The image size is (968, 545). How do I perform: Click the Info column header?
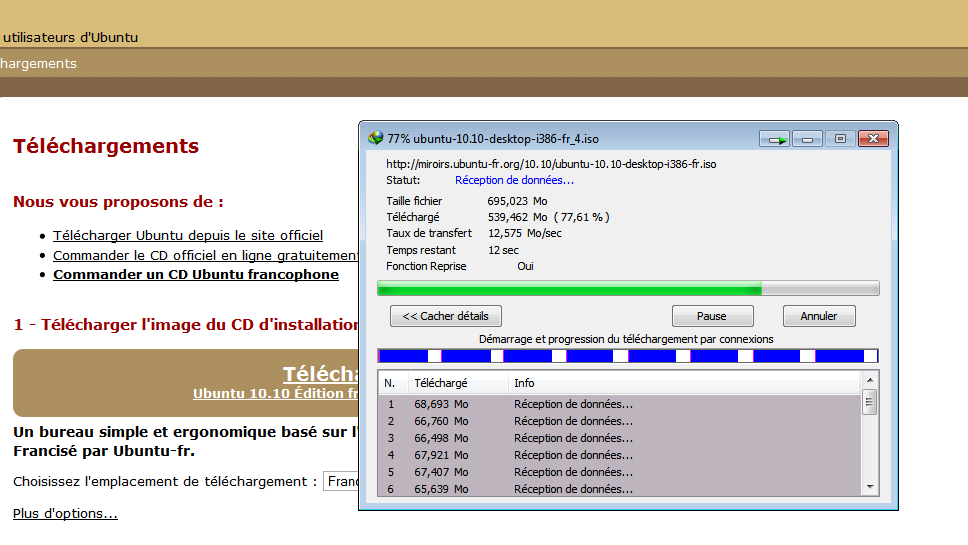coord(683,383)
